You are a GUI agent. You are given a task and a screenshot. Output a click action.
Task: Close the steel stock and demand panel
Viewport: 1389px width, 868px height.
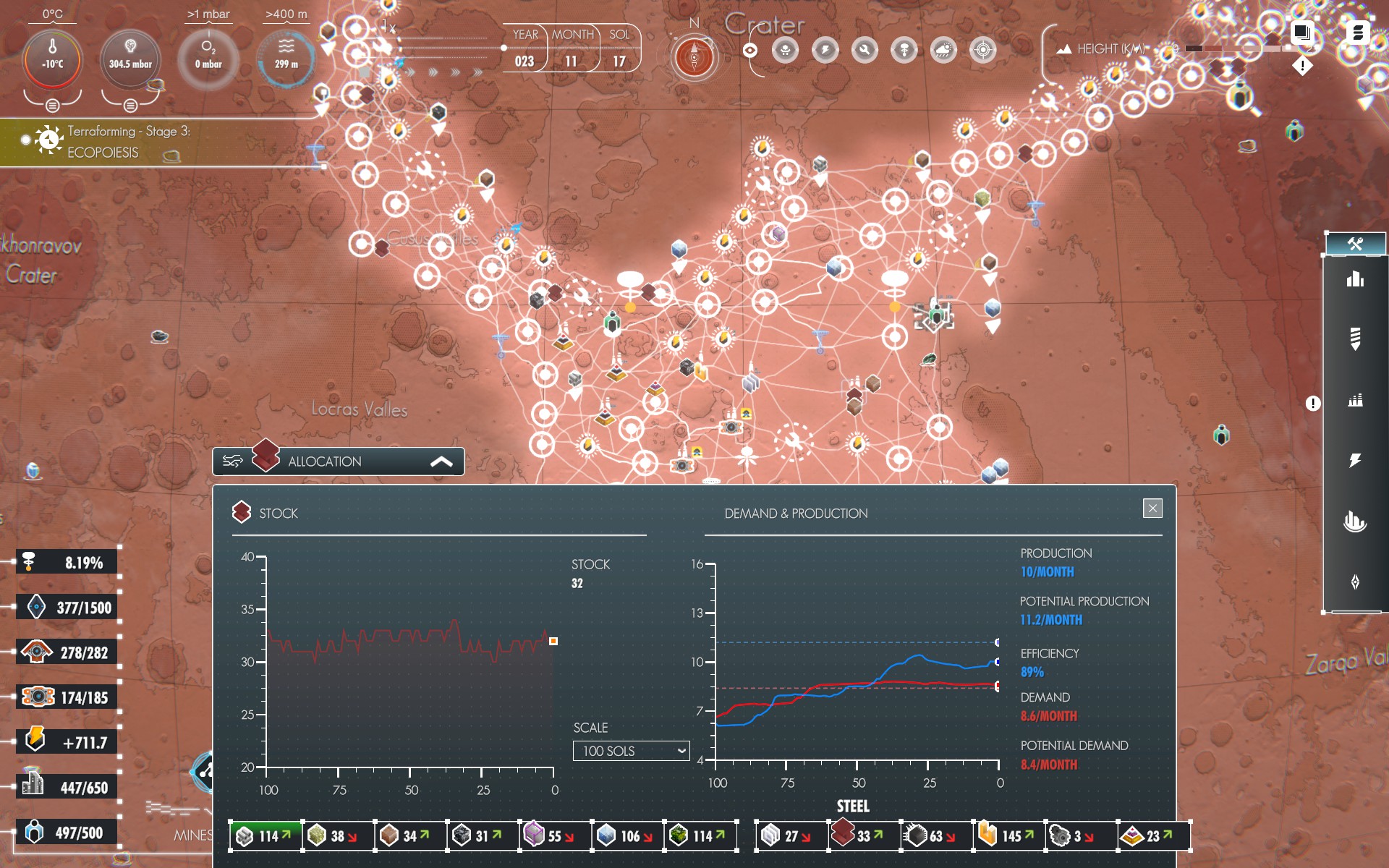click(x=1152, y=509)
